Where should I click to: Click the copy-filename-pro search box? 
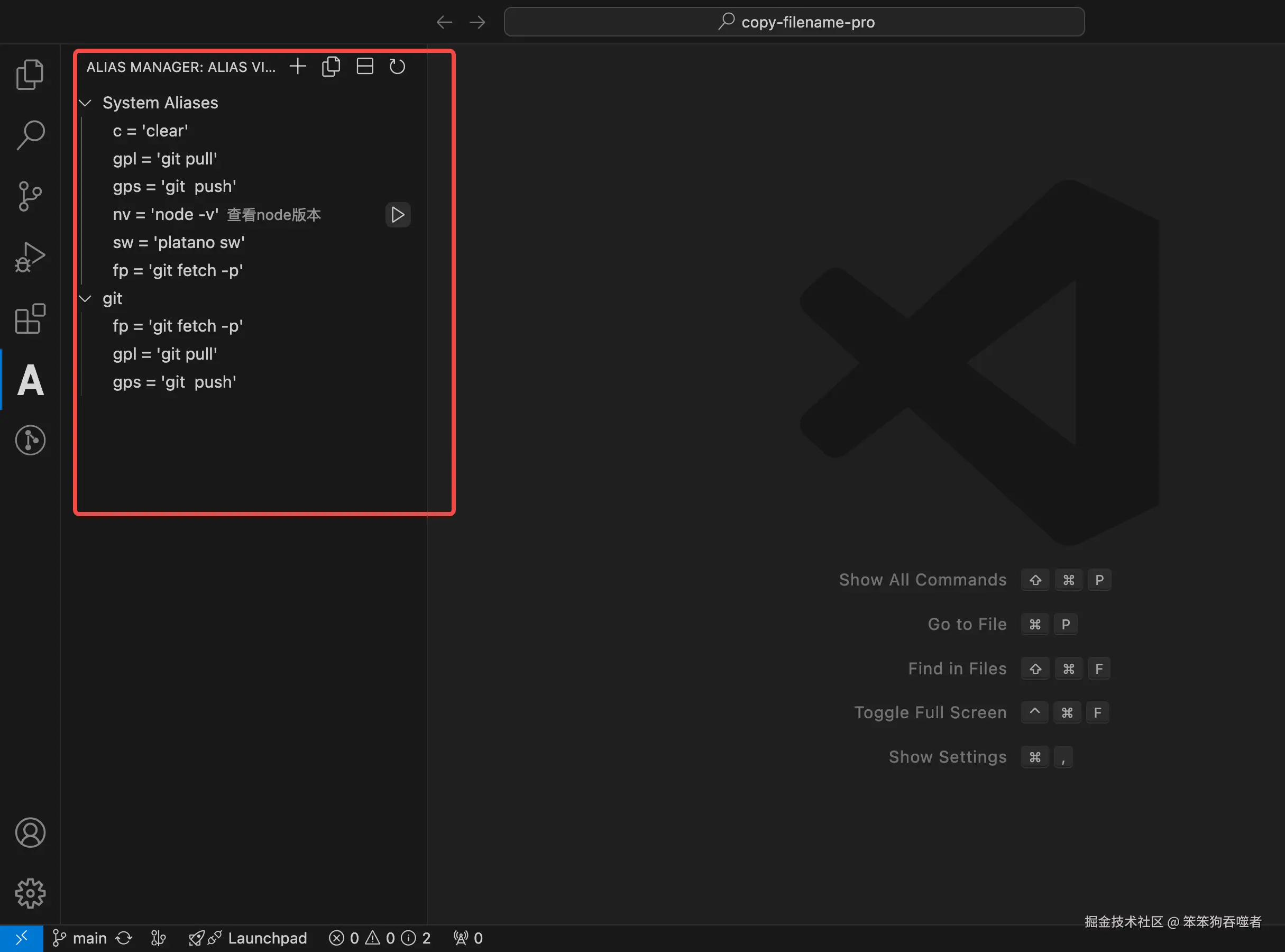pyautogui.click(x=794, y=22)
